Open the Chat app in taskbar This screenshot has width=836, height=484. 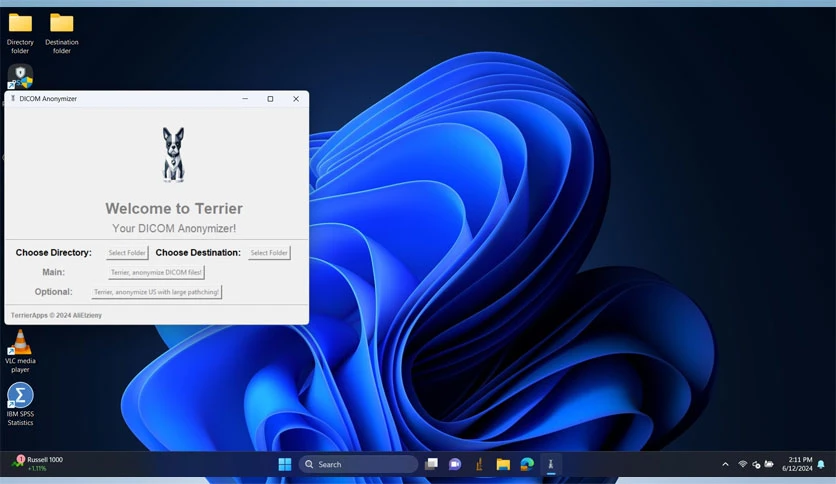point(455,464)
